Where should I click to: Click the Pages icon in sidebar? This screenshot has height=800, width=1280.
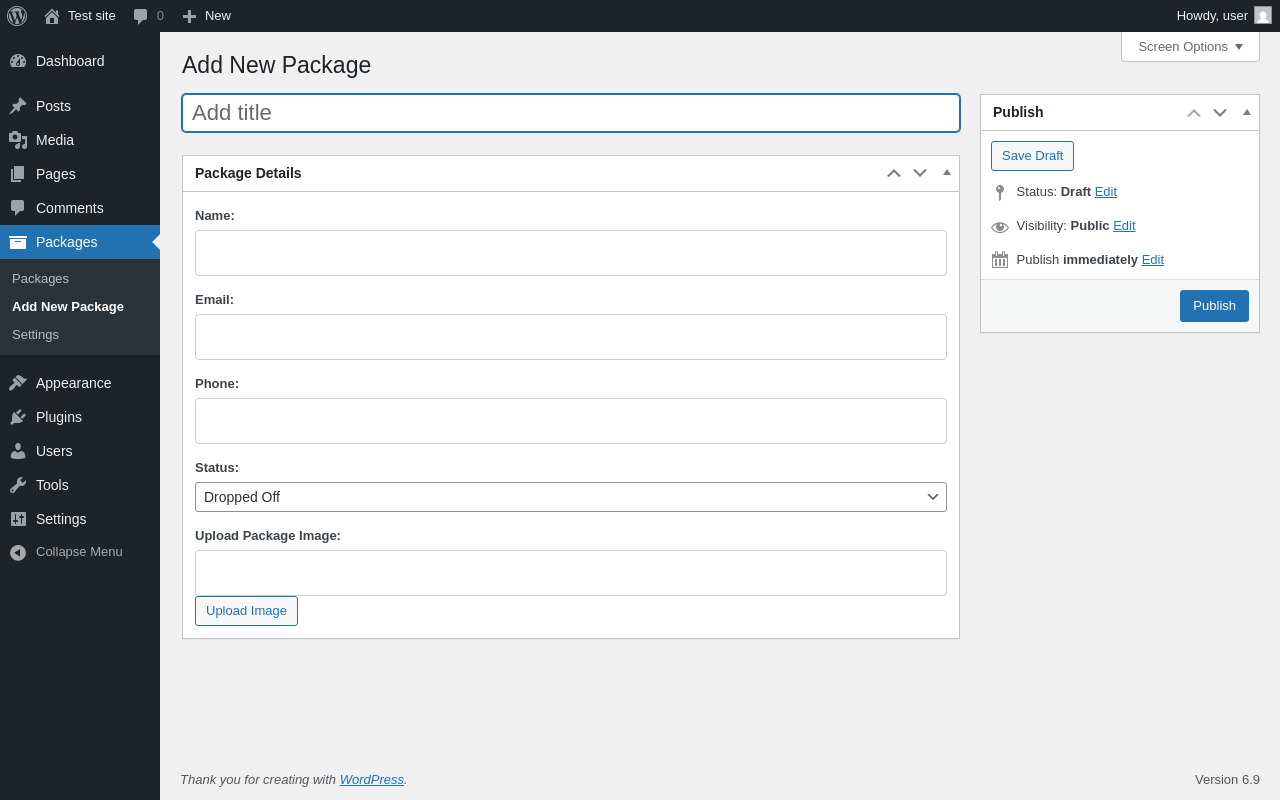[18, 174]
